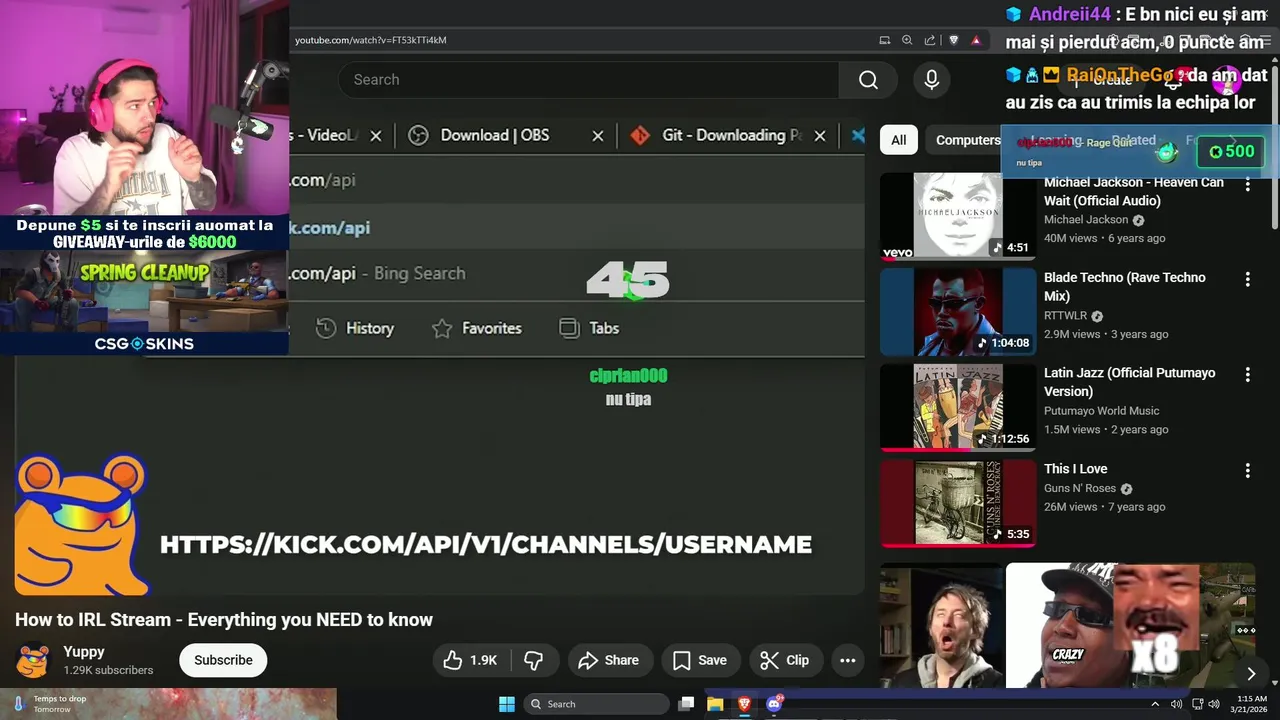
Task: Click share page icon in address bar
Action: (930, 40)
